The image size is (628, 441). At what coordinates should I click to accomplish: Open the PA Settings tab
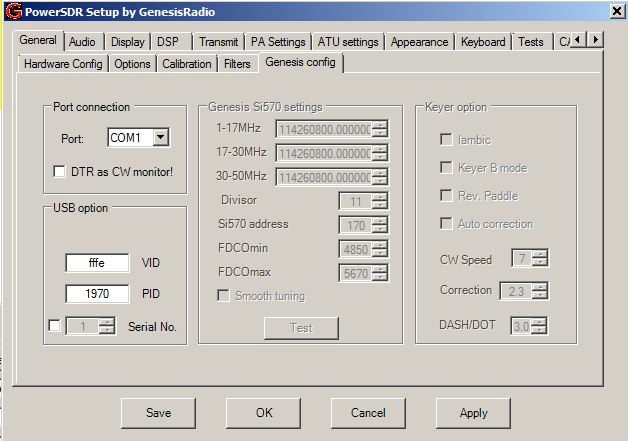pos(278,42)
